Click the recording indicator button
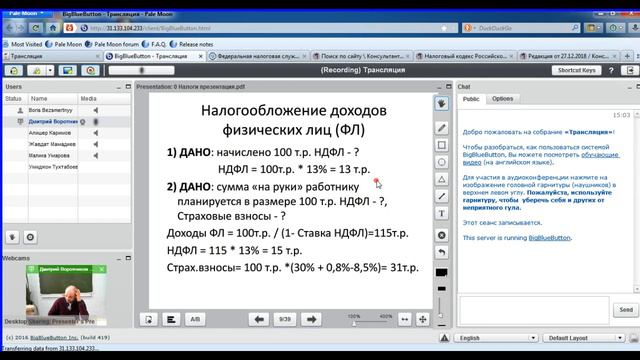This screenshot has height=360, width=640. coord(90,71)
